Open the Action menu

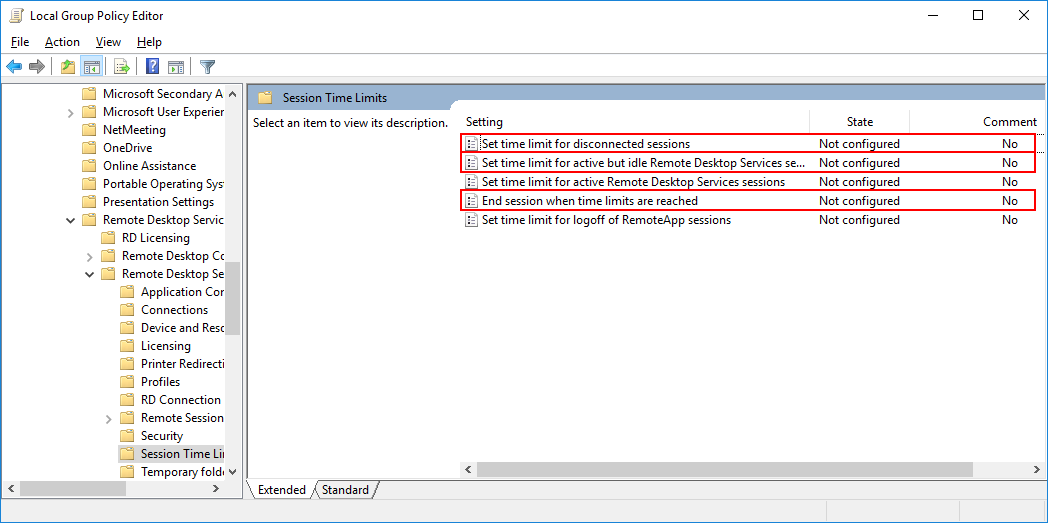pos(62,42)
